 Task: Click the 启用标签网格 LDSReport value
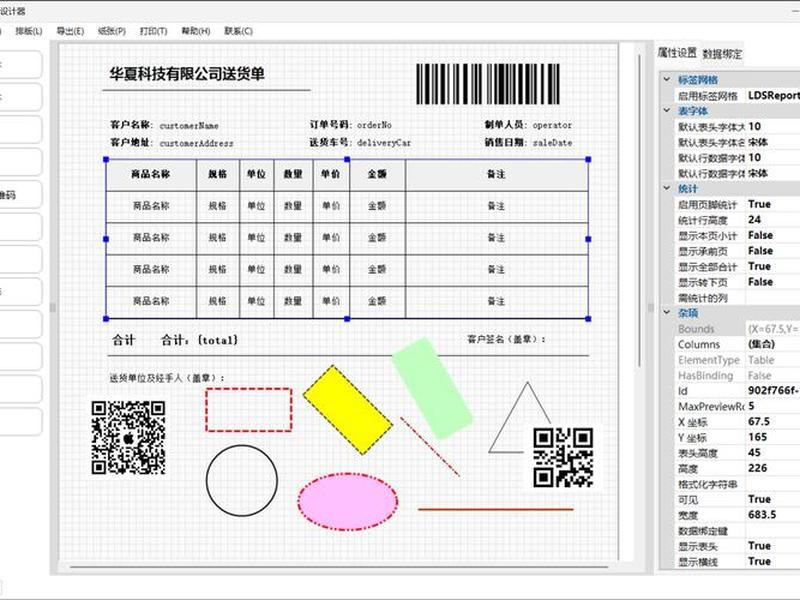772,95
